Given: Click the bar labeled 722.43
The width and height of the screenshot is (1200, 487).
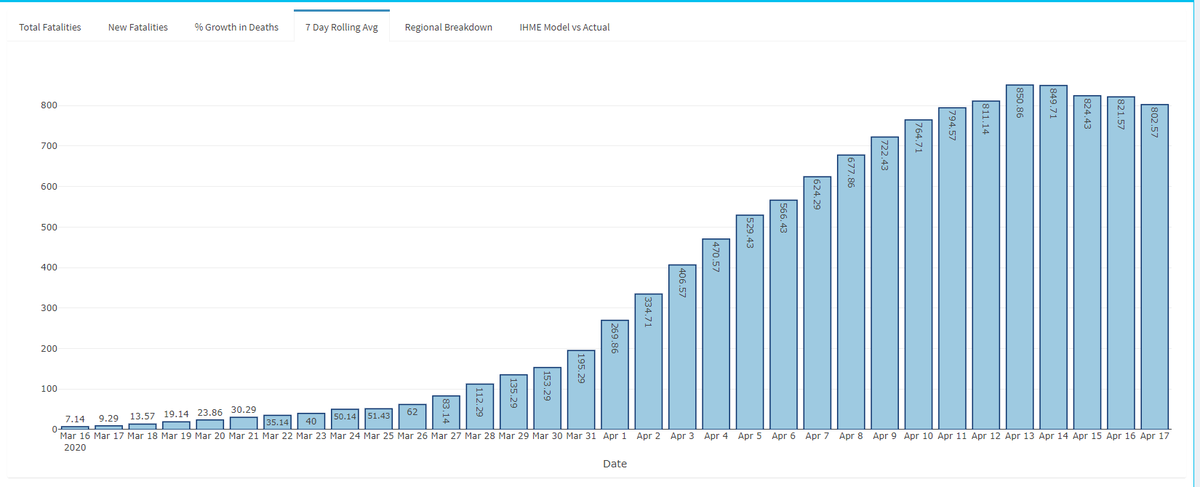Looking at the screenshot, I should pyautogui.click(x=885, y=283).
